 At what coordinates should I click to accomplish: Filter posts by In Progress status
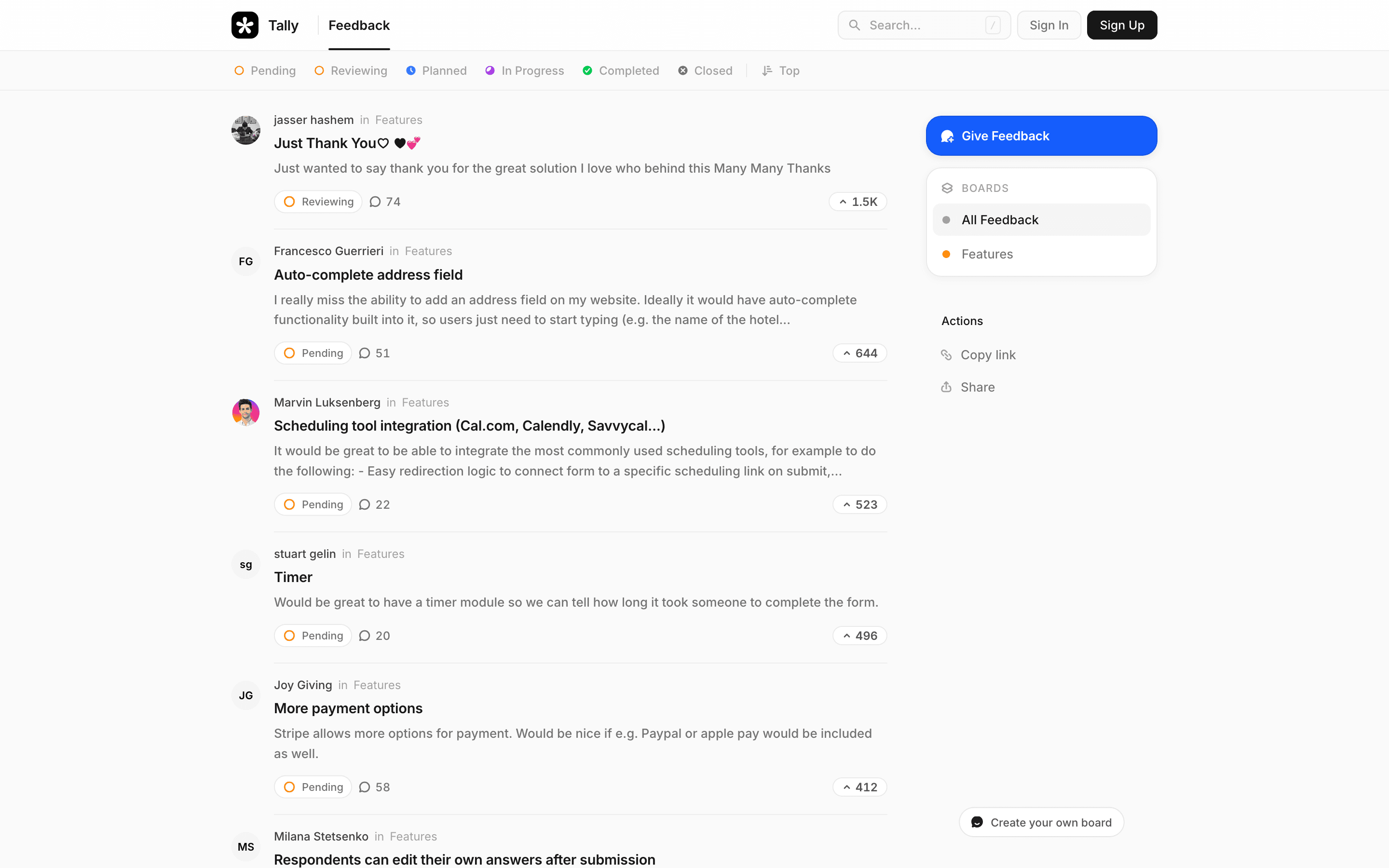coord(524,70)
